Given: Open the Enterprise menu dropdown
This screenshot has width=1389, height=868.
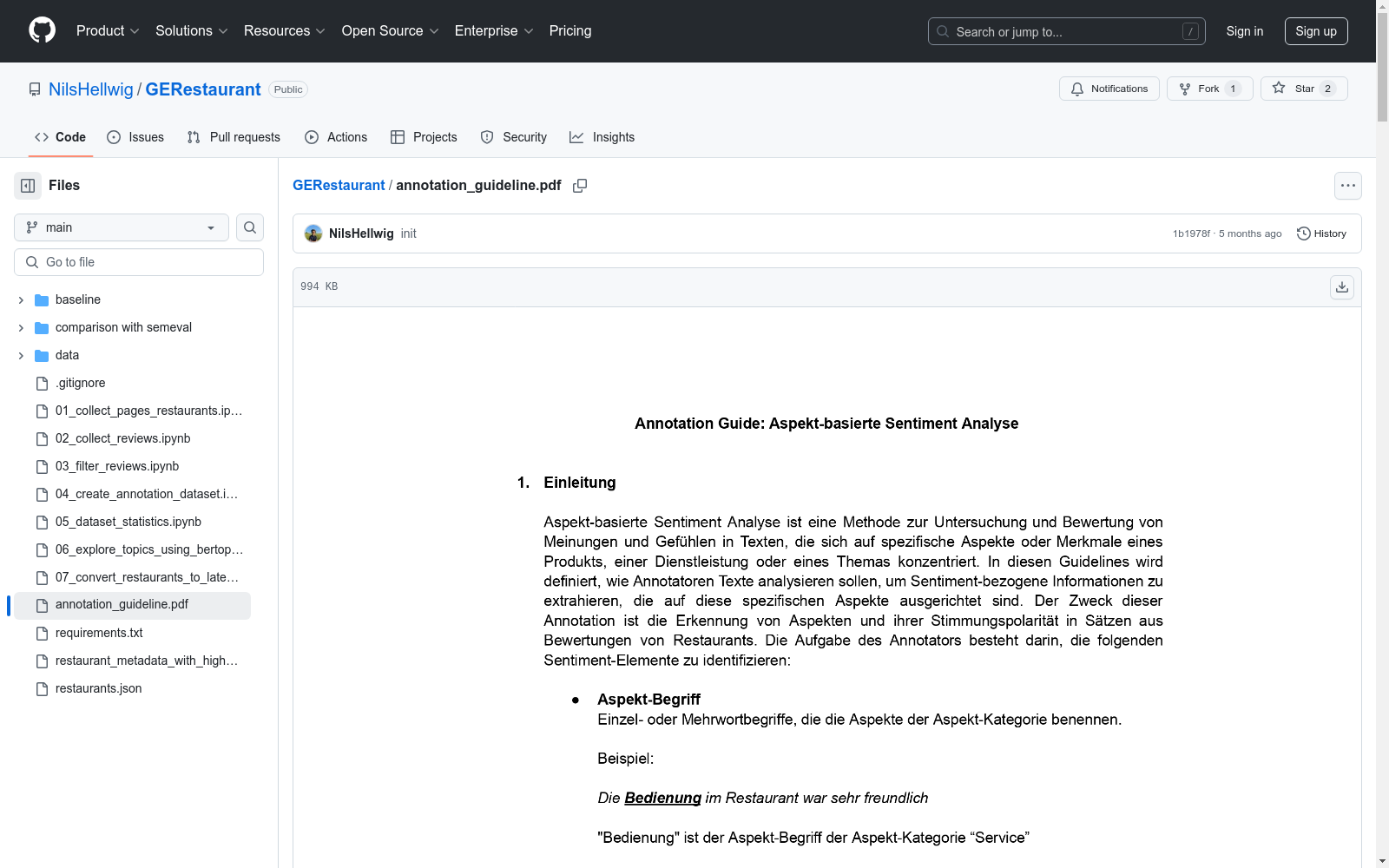Looking at the screenshot, I should [494, 31].
